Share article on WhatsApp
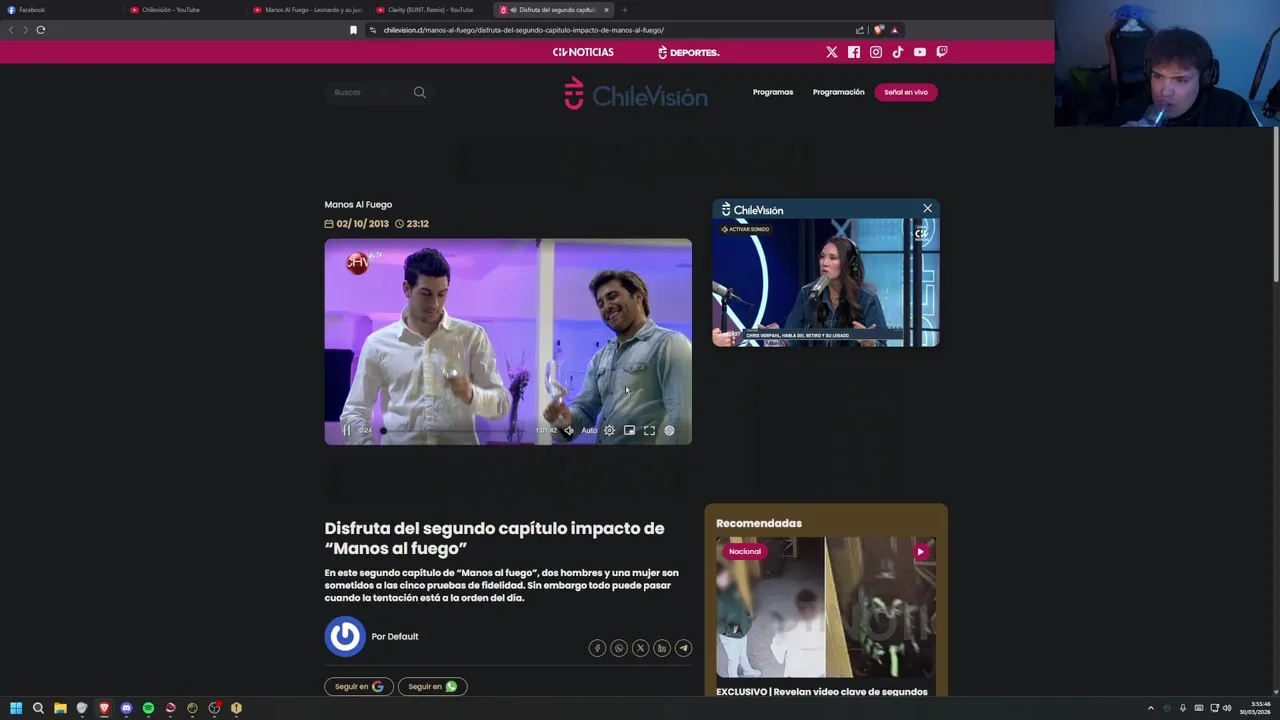 click(x=619, y=648)
